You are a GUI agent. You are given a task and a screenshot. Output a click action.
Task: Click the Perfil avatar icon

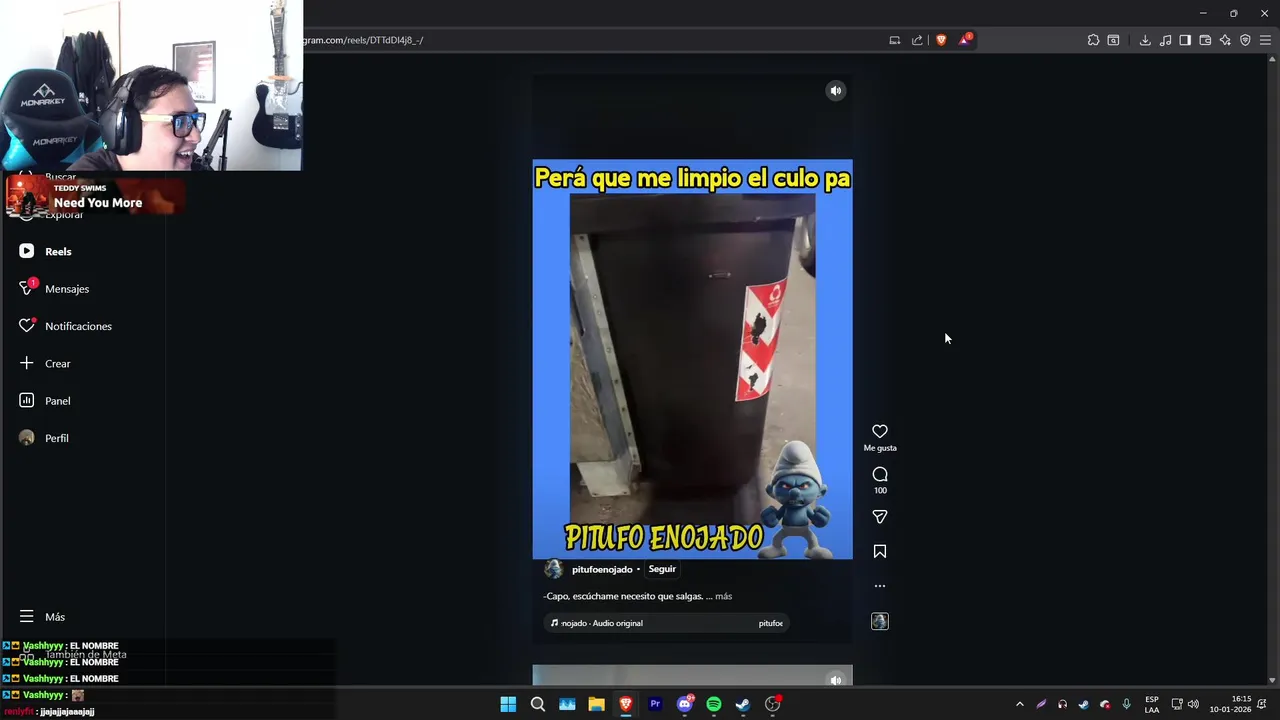click(27, 438)
